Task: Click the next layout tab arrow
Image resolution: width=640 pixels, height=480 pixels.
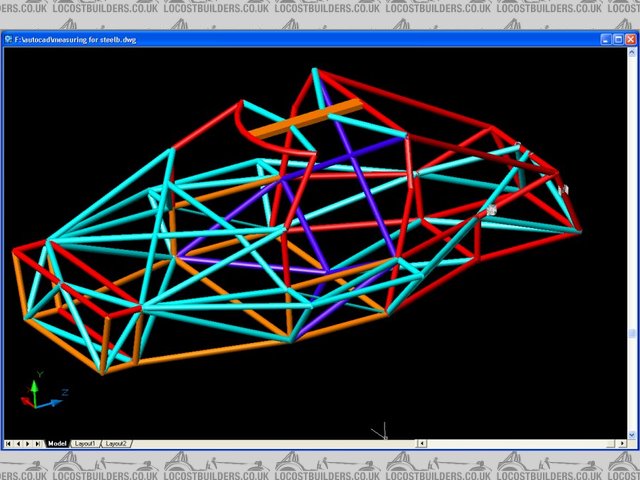Action: (x=29, y=443)
